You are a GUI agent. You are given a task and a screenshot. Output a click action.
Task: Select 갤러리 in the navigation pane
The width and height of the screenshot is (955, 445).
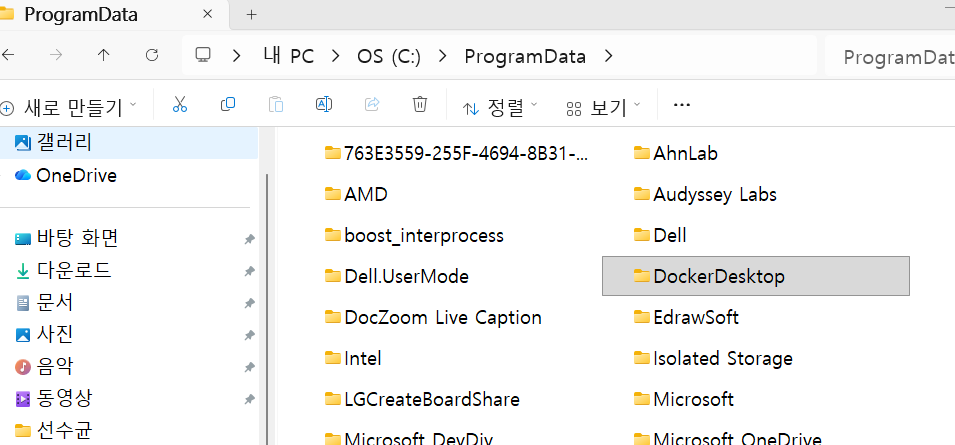[x=129, y=143]
